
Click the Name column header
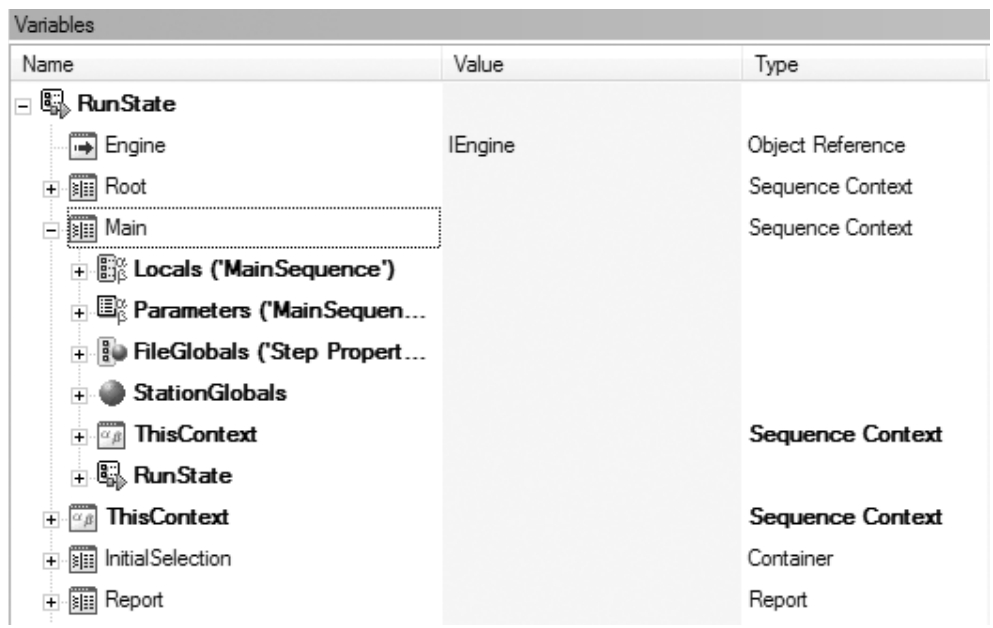click(226, 64)
